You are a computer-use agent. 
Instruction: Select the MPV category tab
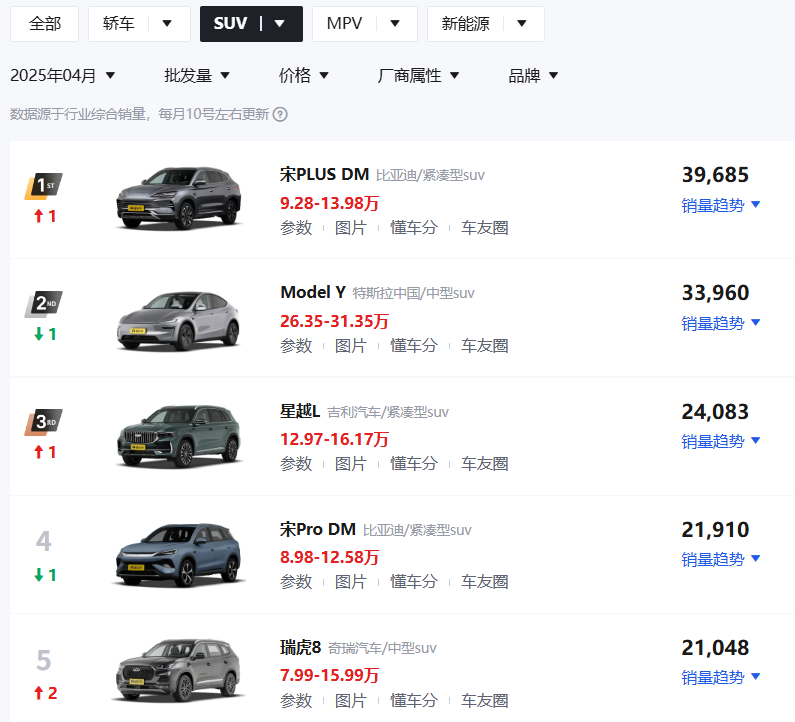(x=345, y=24)
